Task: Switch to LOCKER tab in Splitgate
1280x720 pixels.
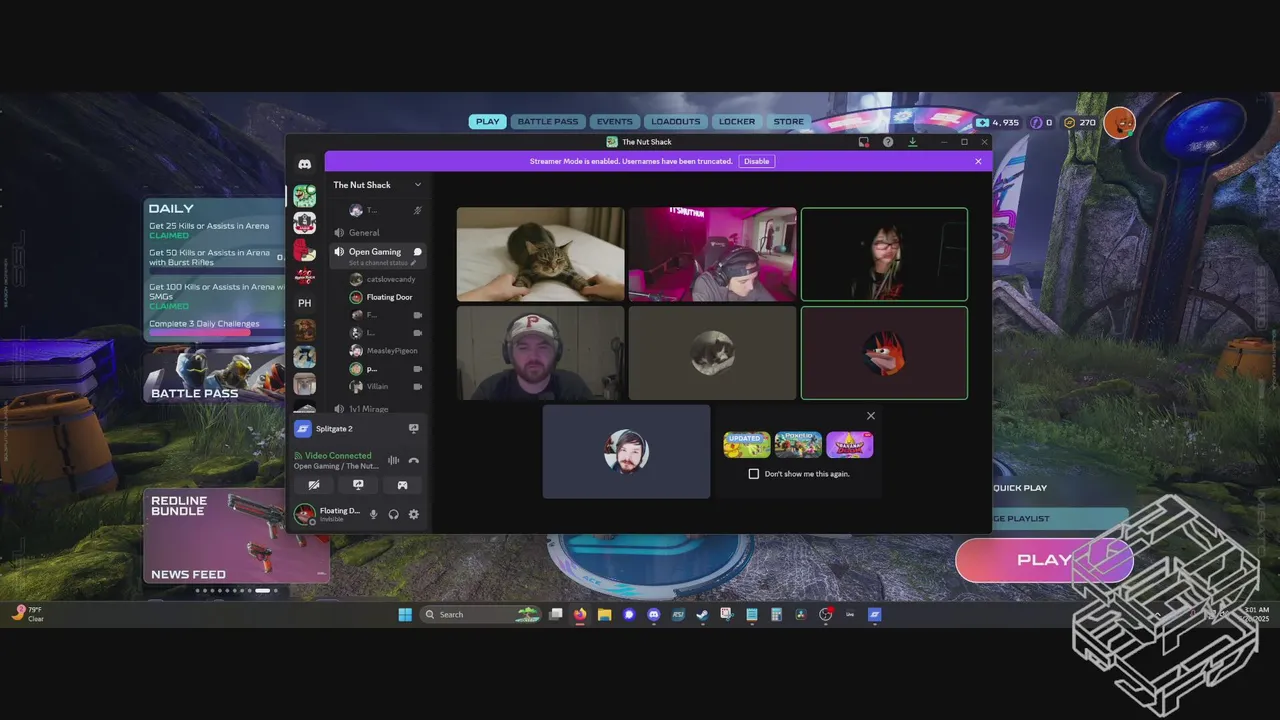Action: (x=737, y=122)
